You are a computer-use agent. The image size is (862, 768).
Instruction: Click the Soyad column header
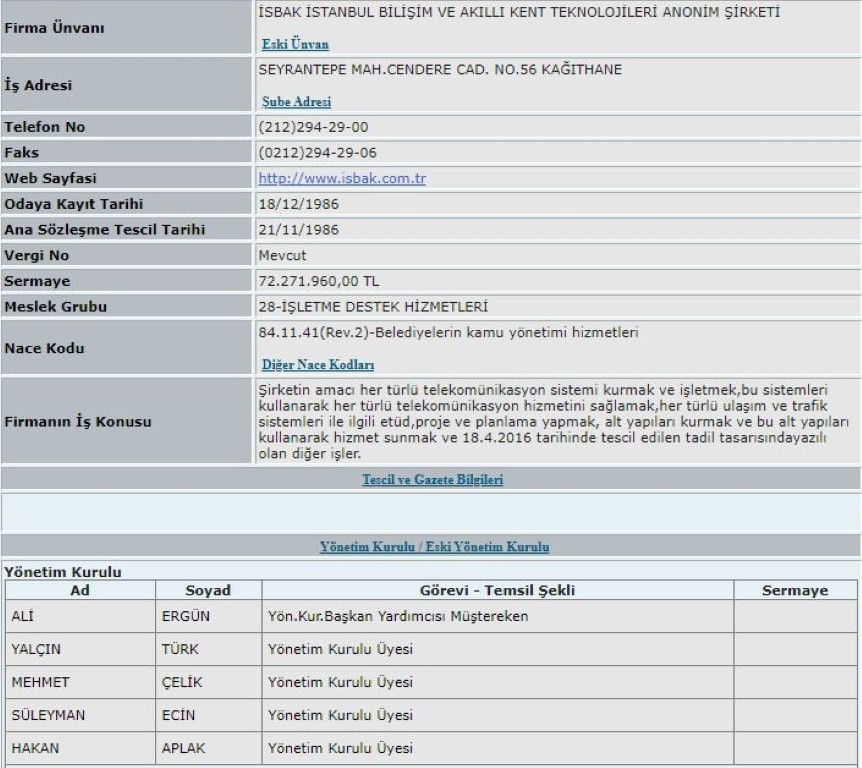pos(207,591)
